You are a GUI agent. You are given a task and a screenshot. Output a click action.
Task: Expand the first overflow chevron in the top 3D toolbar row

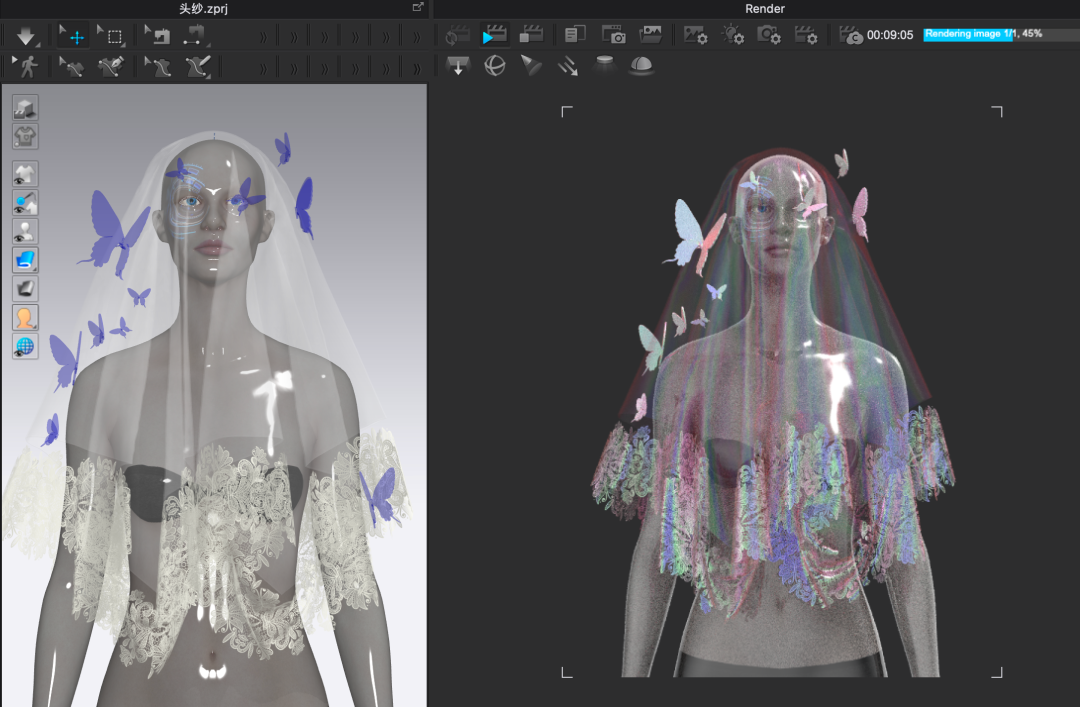point(263,37)
